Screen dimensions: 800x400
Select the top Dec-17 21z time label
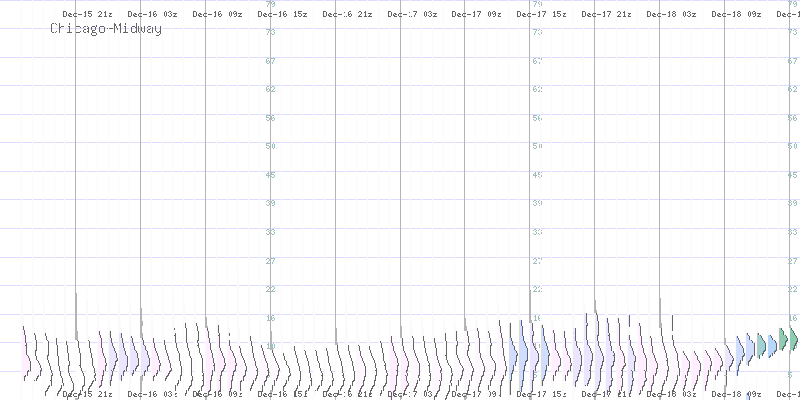(606, 14)
